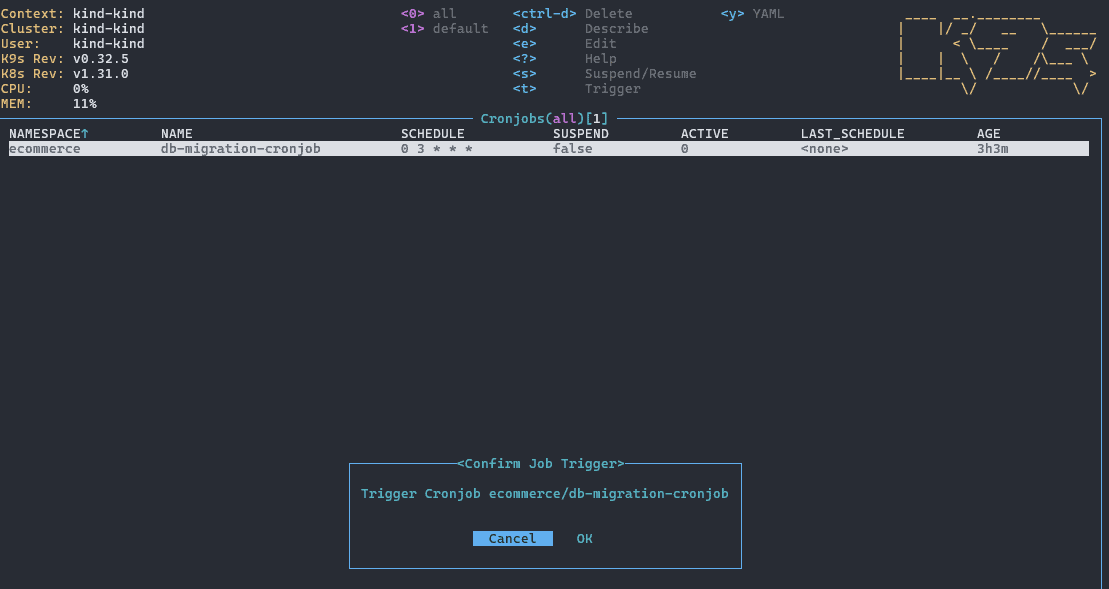The height and width of the screenshot is (589, 1109).
Task: Click the ACTIVE column header
Action: pos(704,134)
